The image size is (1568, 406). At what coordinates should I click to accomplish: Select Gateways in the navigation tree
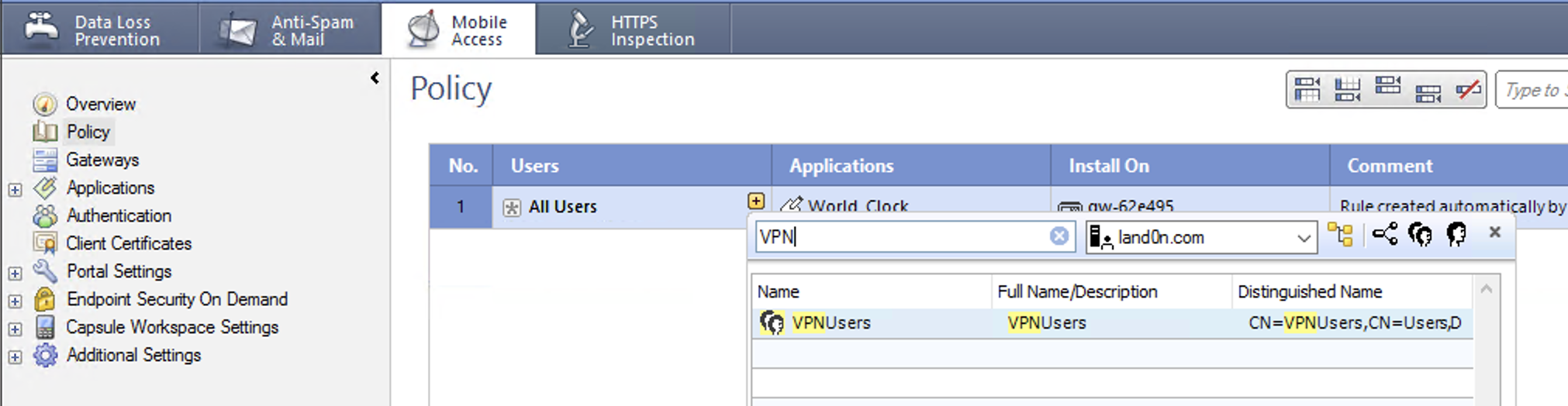102,160
